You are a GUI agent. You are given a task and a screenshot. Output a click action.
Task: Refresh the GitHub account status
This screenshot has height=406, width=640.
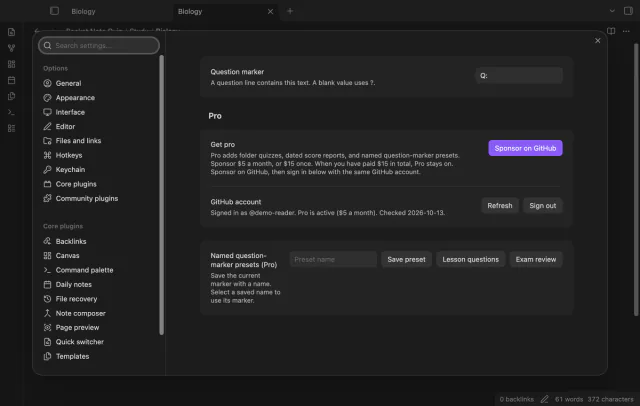coord(500,206)
